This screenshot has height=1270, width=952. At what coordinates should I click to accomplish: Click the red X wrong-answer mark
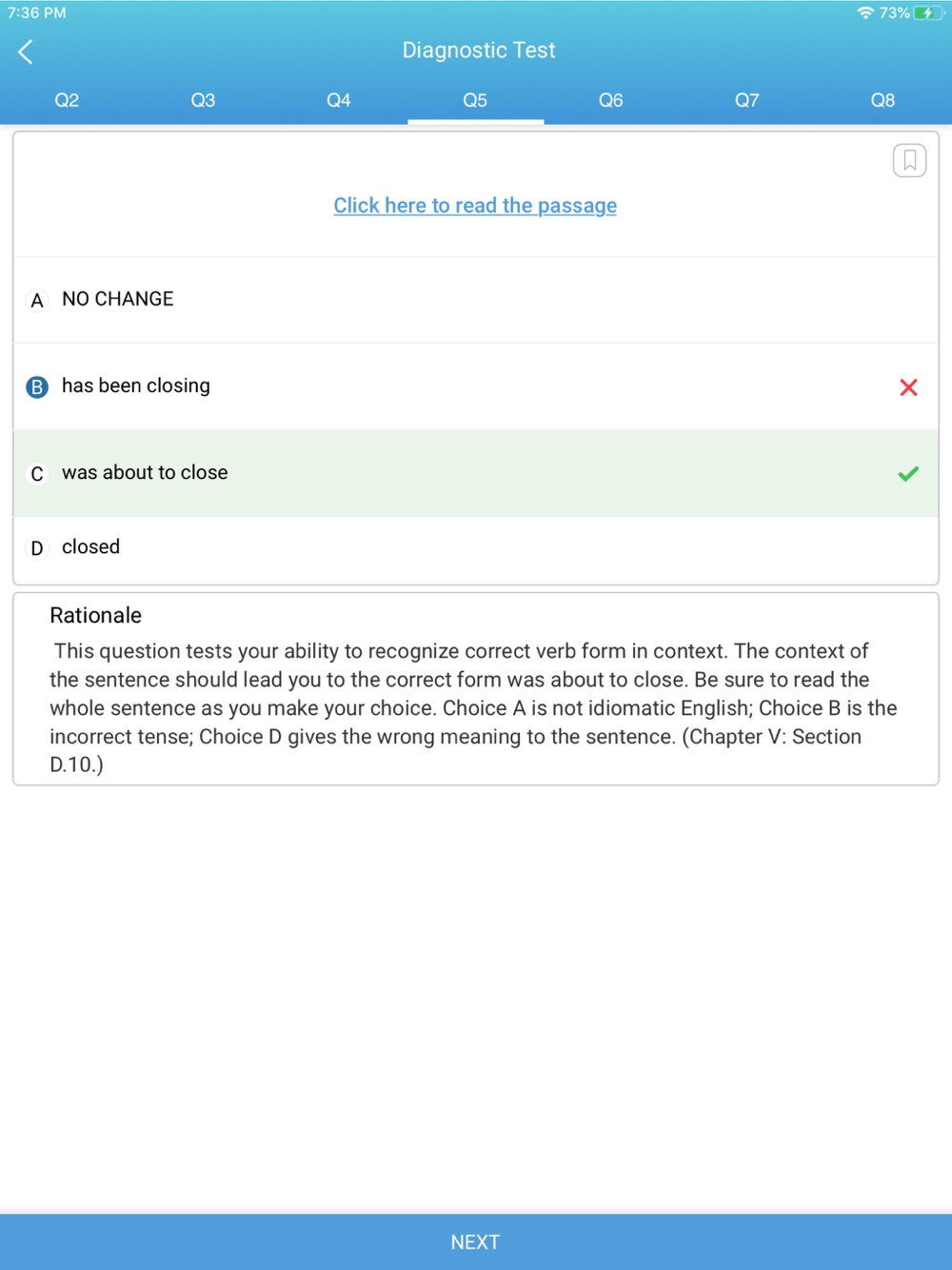point(908,387)
